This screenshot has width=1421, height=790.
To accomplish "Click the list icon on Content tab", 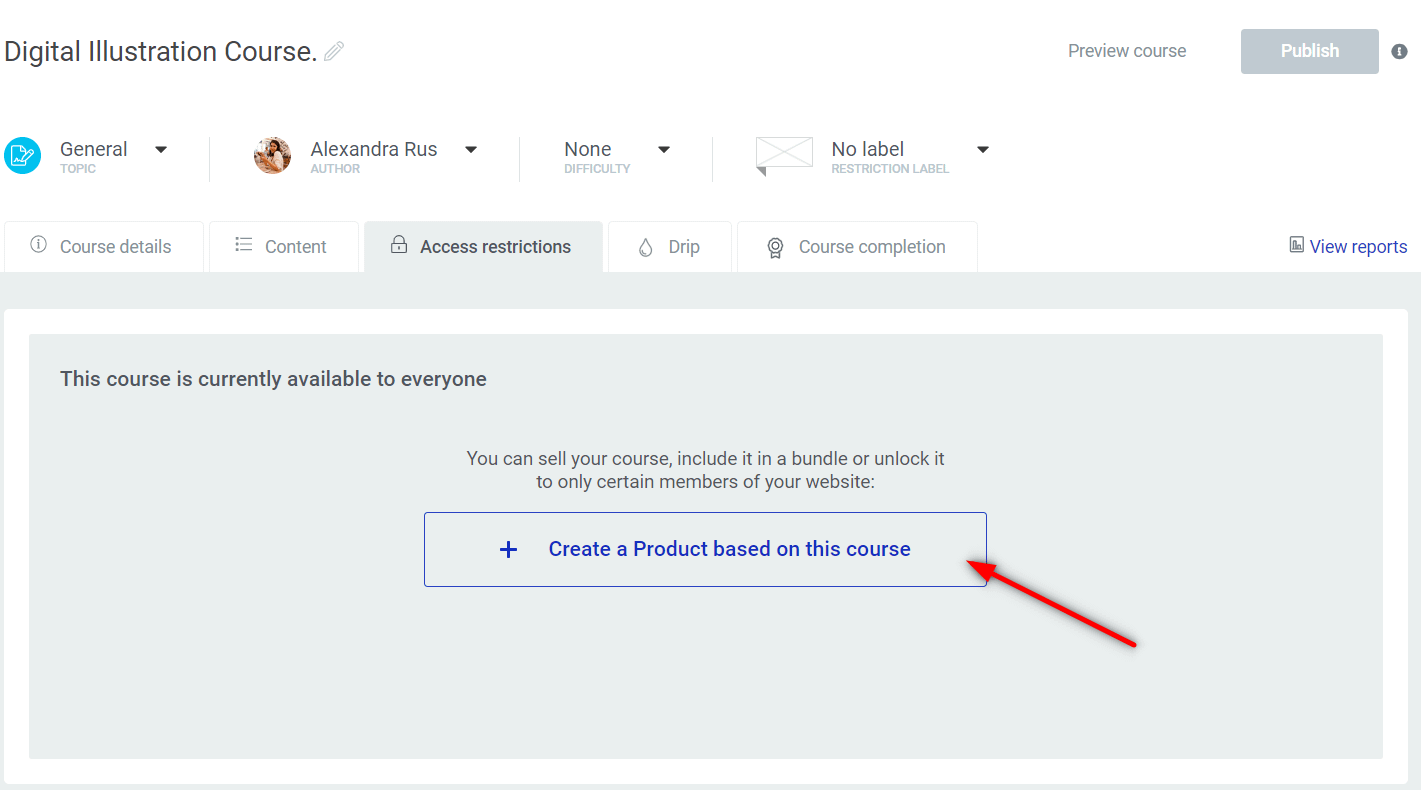I will tap(243, 244).
